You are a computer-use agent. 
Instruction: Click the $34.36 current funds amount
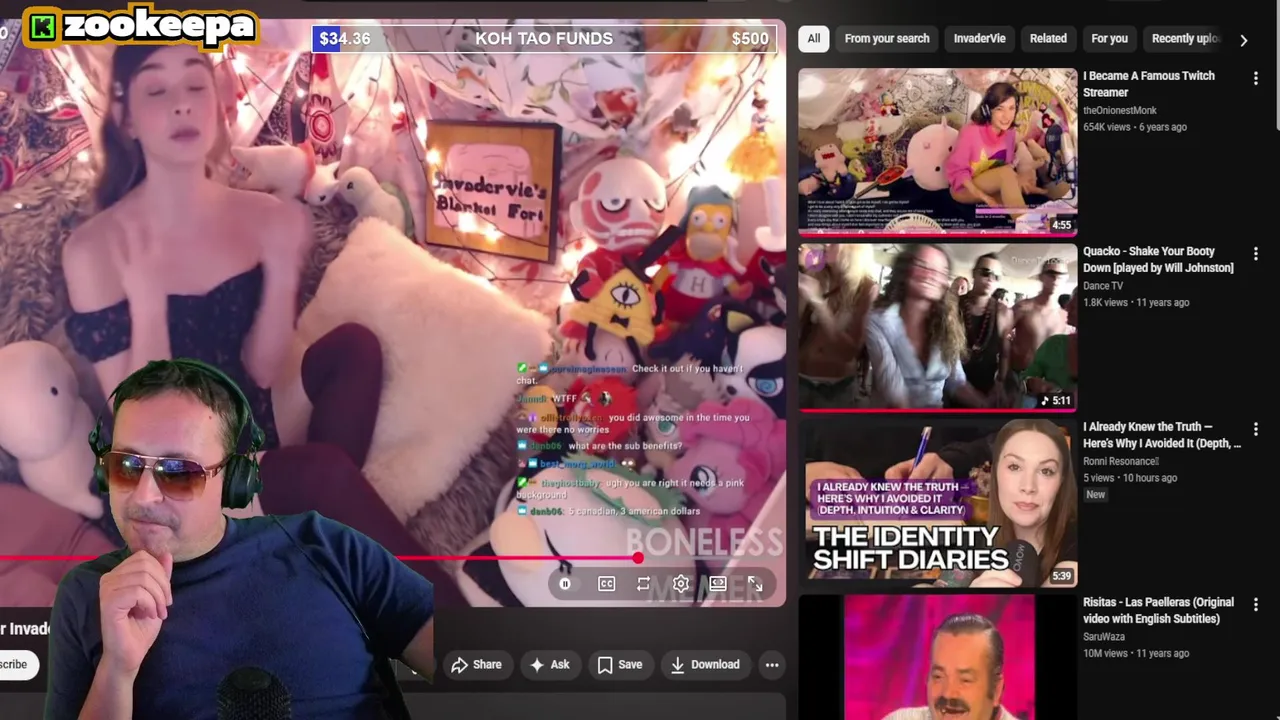(x=345, y=39)
